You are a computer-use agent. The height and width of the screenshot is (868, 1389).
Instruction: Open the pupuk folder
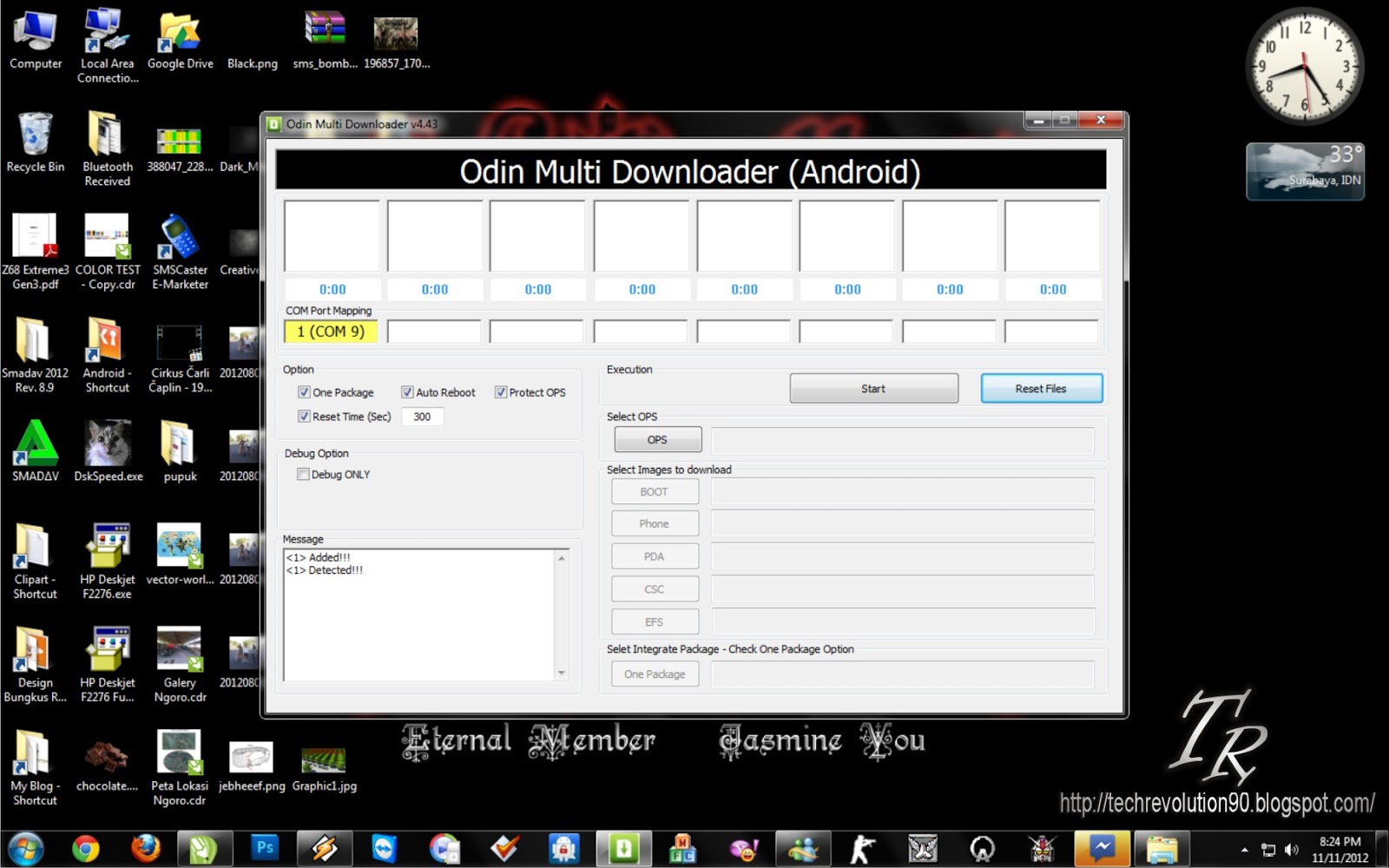(x=180, y=451)
